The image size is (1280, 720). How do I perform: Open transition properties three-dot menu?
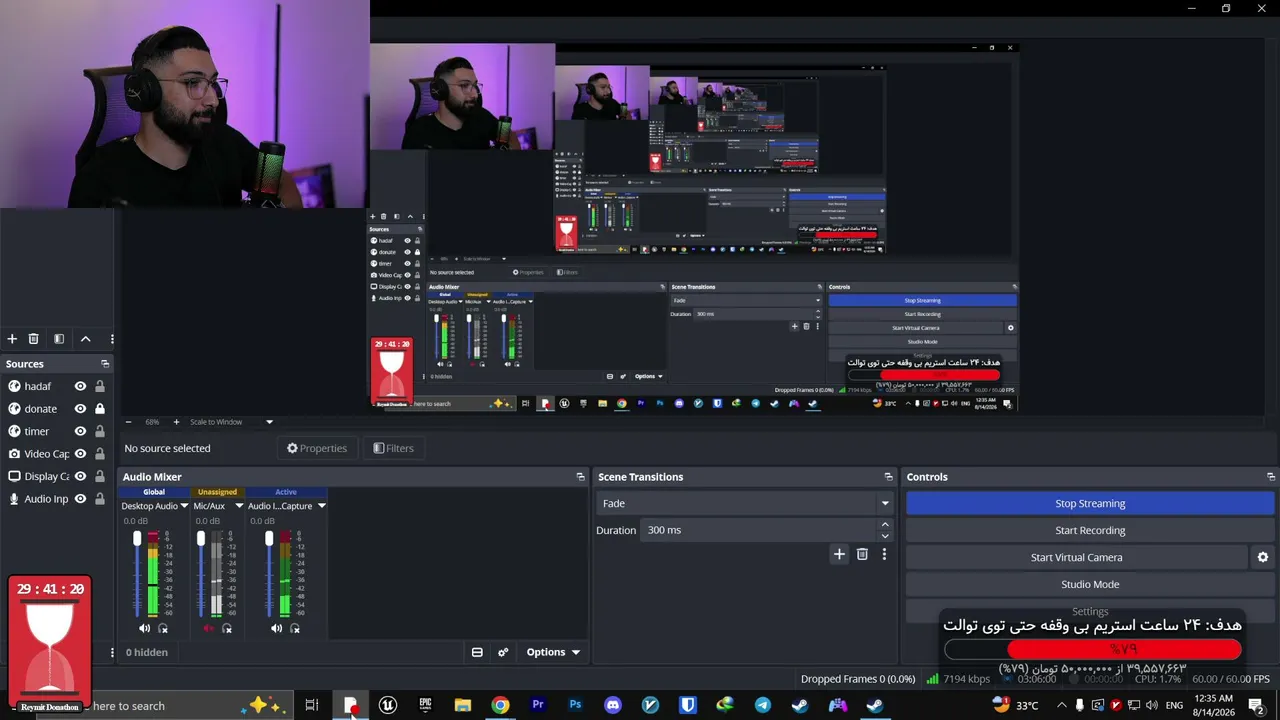(x=884, y=554)
